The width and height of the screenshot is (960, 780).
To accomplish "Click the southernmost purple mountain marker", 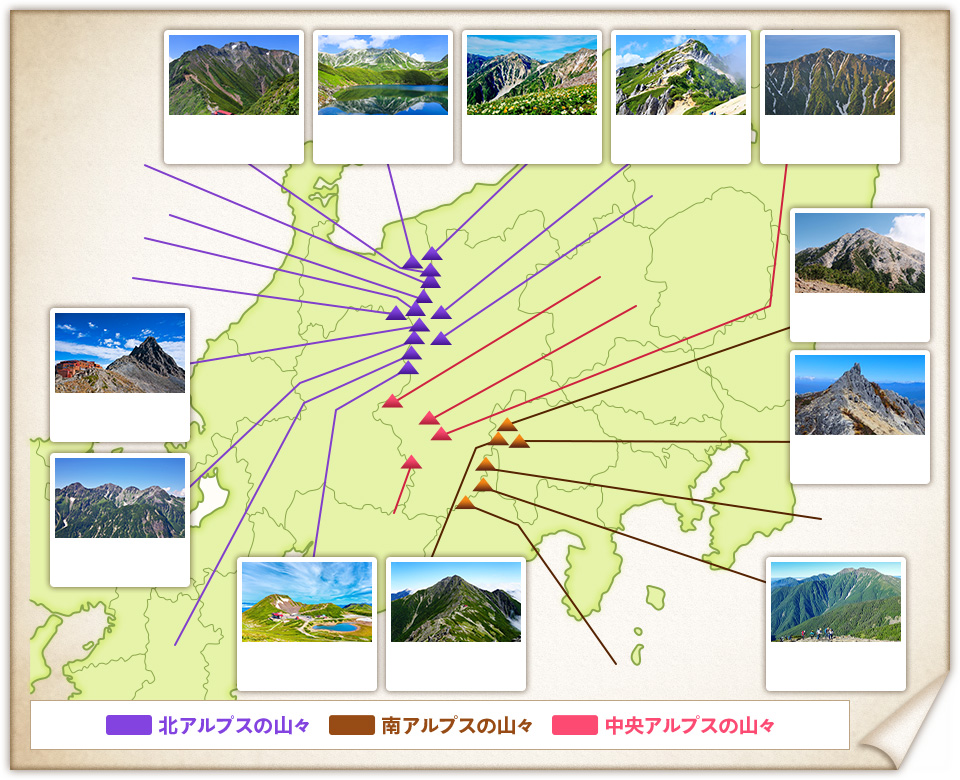I will (408, 368).
